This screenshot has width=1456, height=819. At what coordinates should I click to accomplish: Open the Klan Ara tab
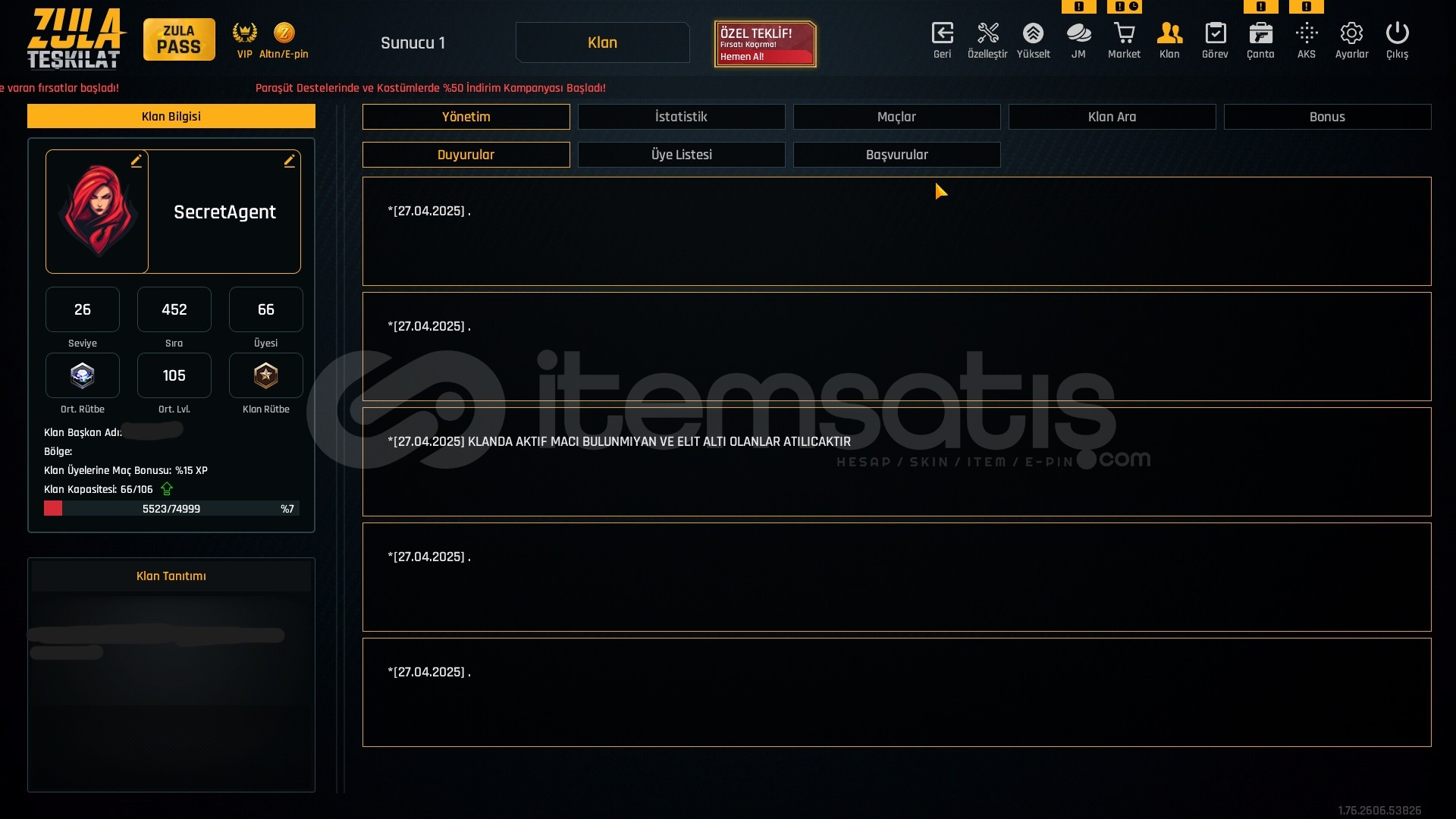tap(1112, 117)
